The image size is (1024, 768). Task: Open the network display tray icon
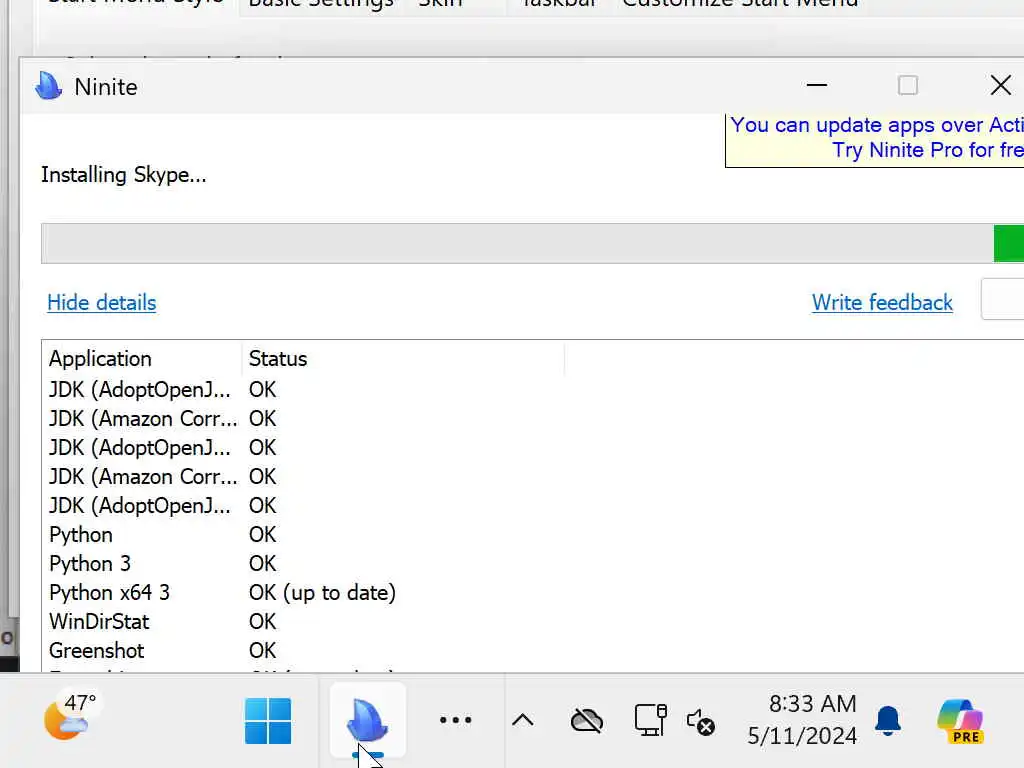tap(650, 720)
